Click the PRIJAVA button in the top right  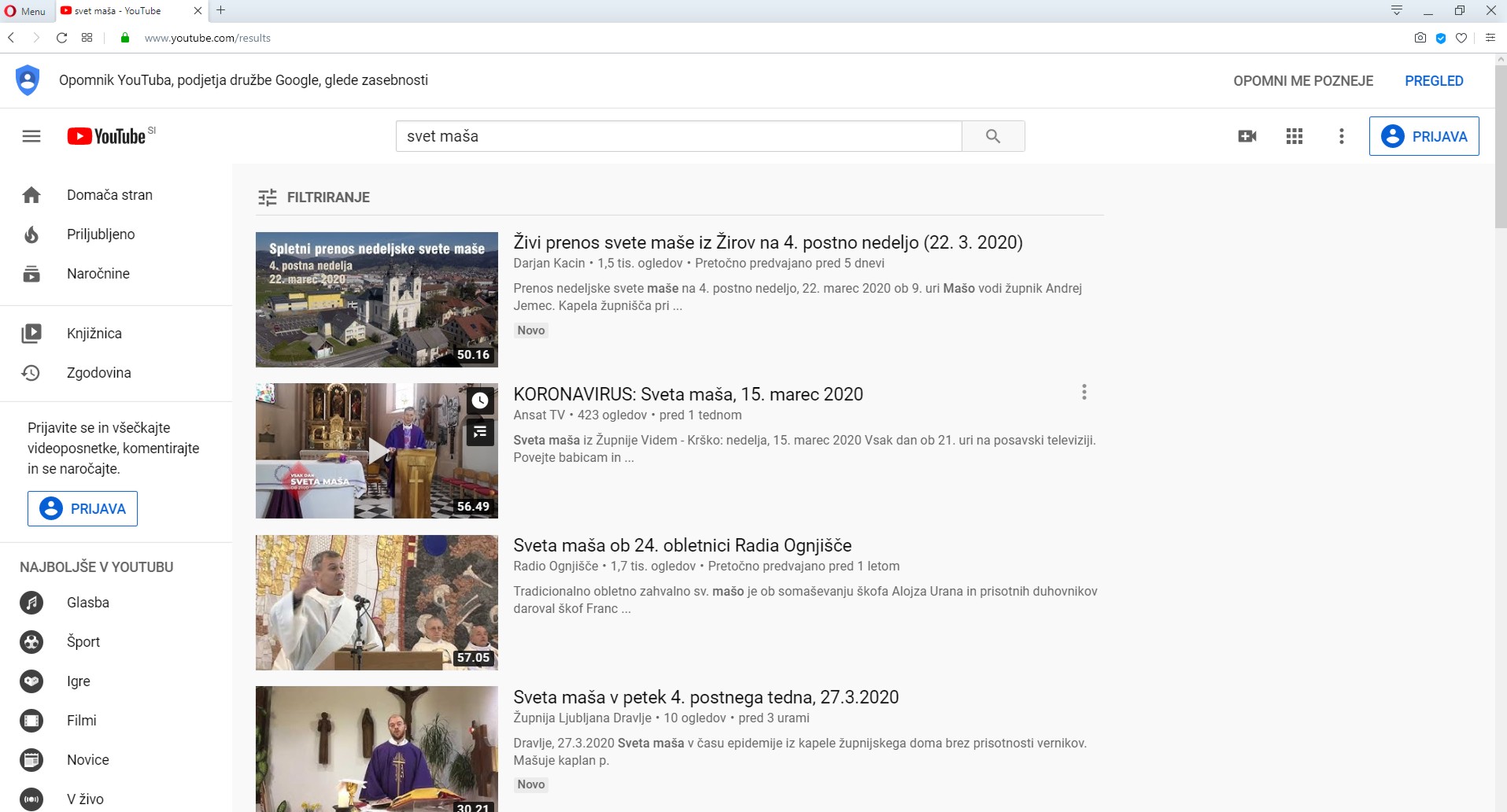tap(1423, 136)
